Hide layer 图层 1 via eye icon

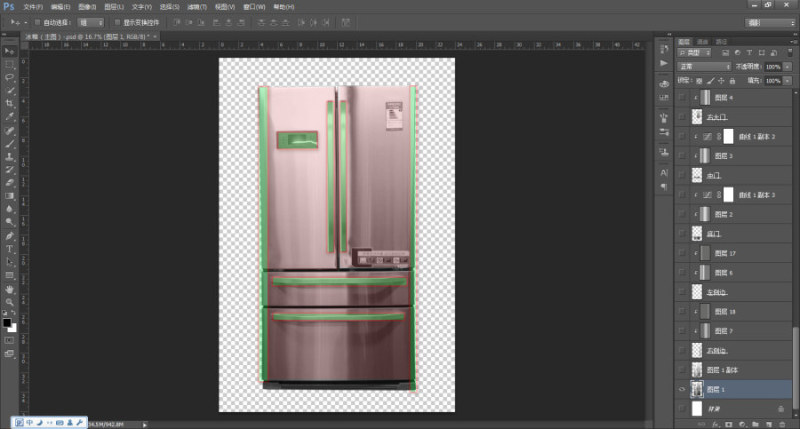682,389
